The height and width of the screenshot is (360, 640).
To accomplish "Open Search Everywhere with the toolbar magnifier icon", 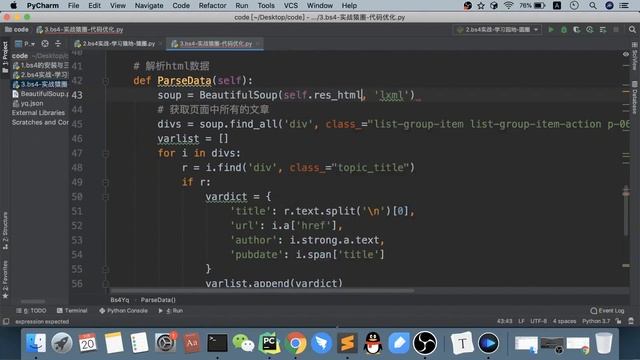I will tap(632, 29).
